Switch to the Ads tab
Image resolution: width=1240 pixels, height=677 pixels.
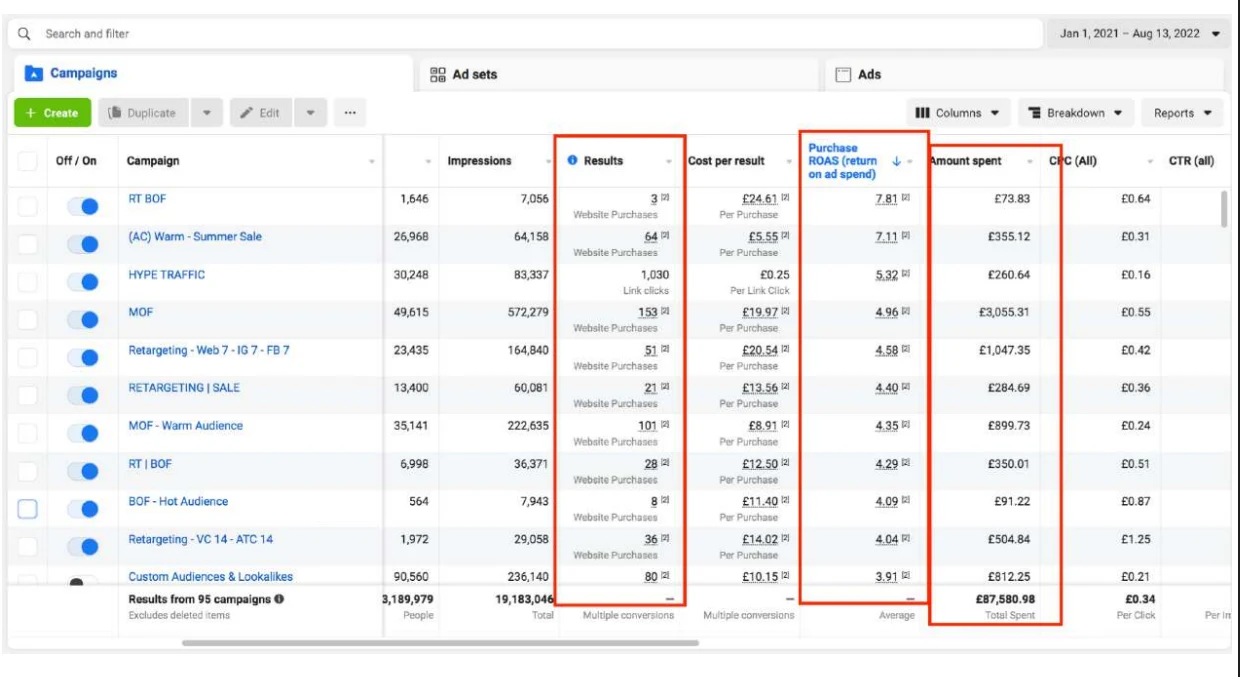tap(869, 75)
